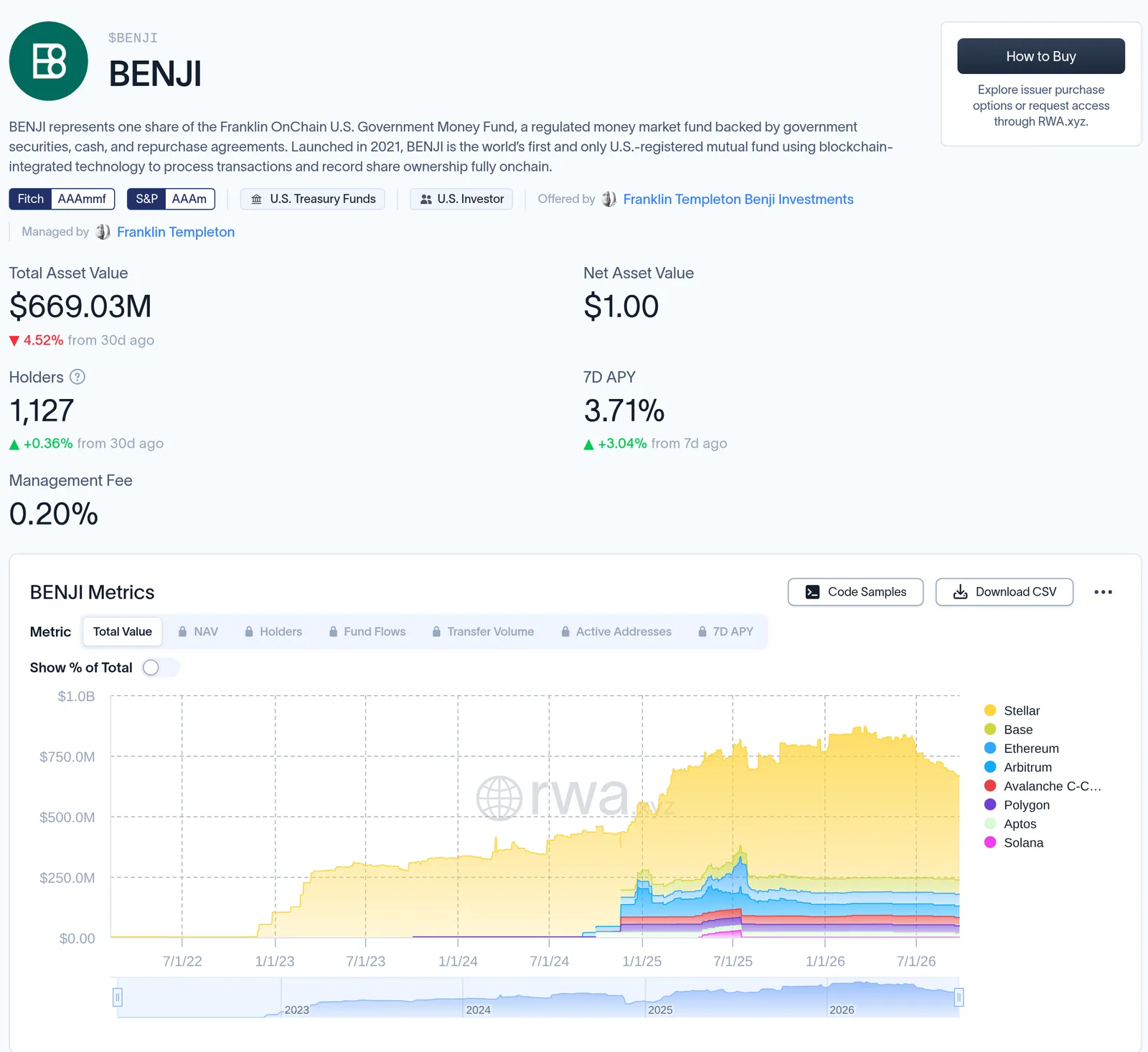
Task: Toggle Avalanche C-Chain series legend dot
Action: [990, 786]
